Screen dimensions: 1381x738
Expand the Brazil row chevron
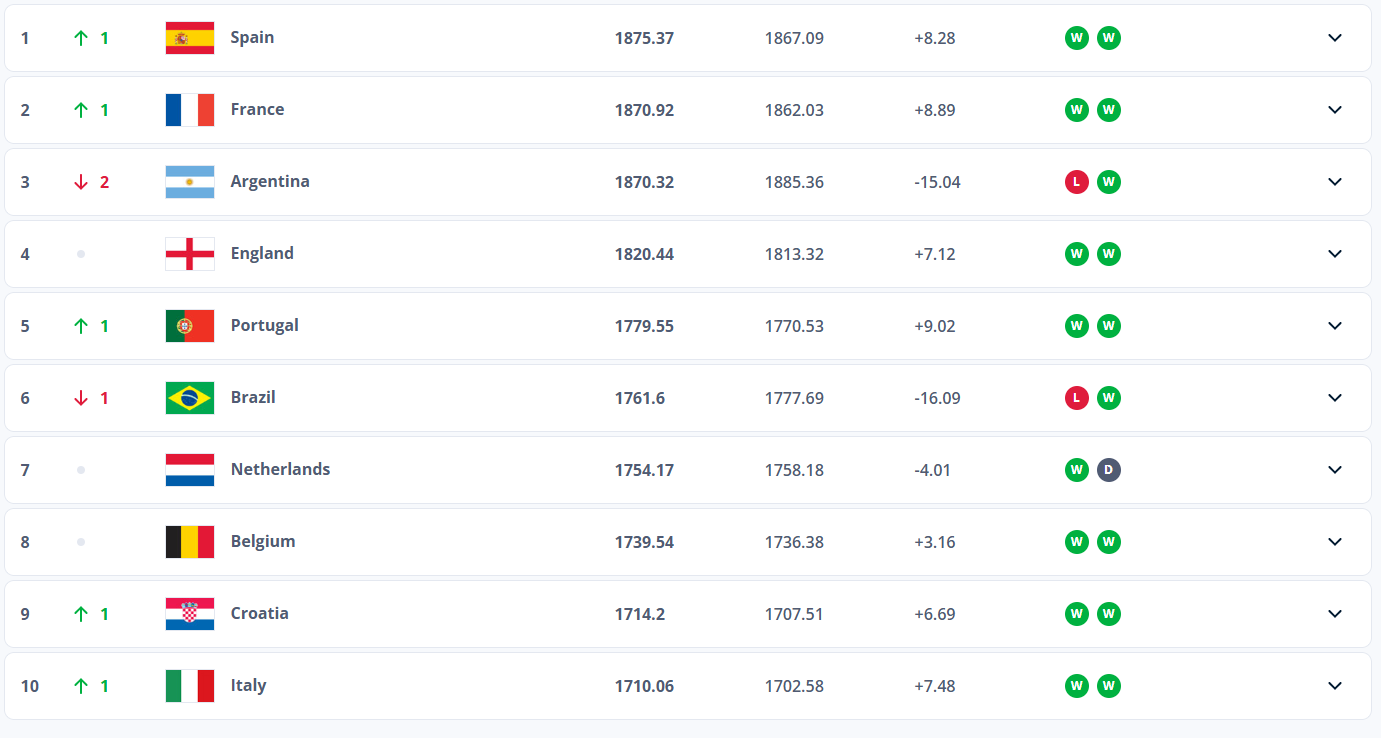click(1334, 398)
